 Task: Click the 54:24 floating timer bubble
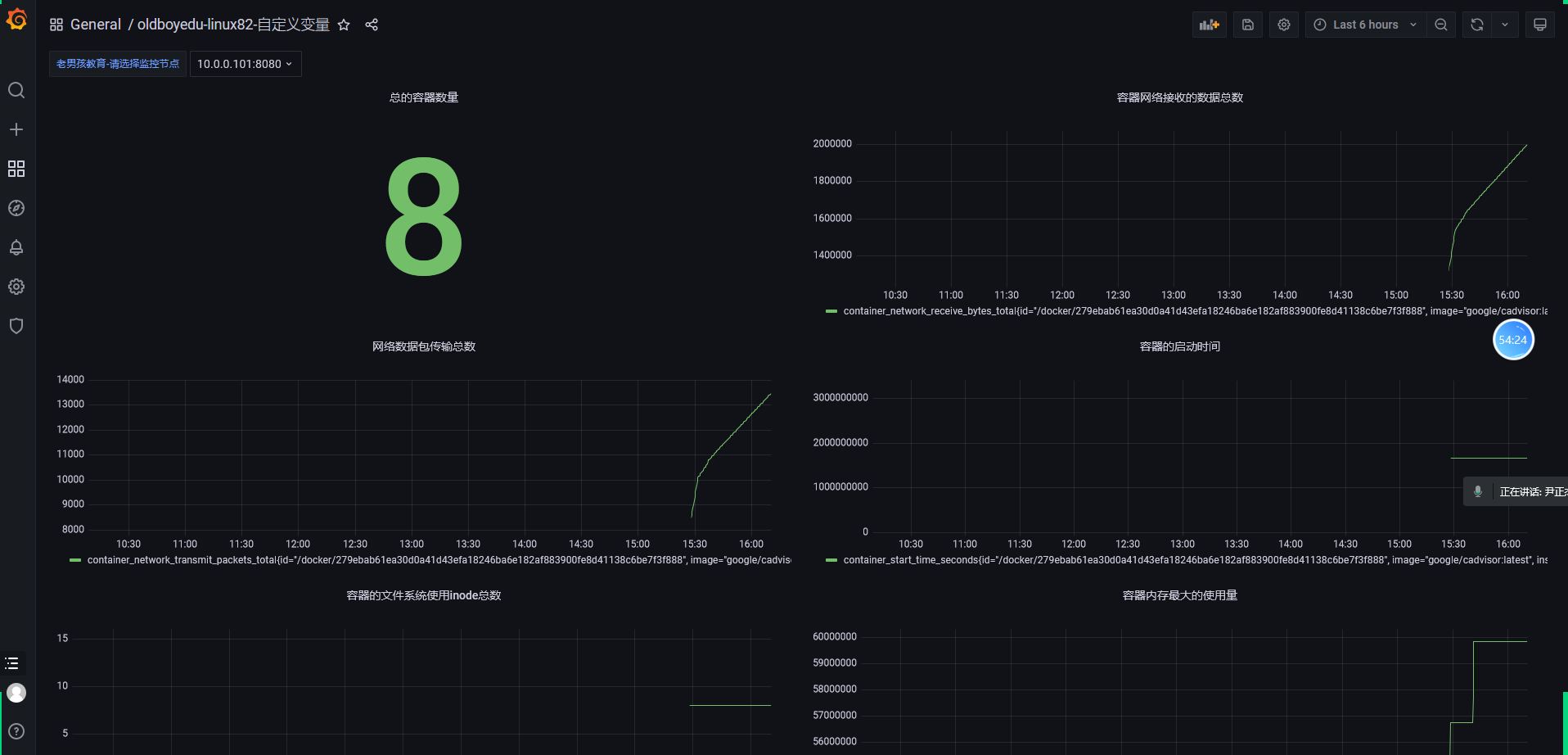click(1513, 340)
